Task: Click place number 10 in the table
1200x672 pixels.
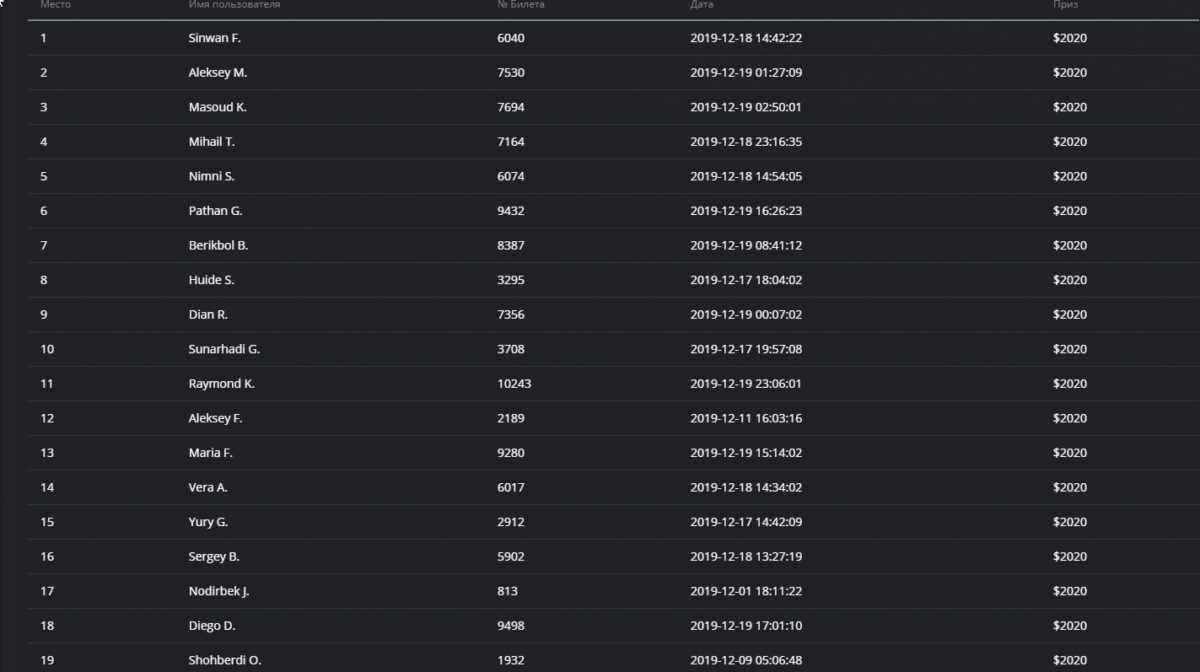Action: pyautogui.click(x=47, y=349)
